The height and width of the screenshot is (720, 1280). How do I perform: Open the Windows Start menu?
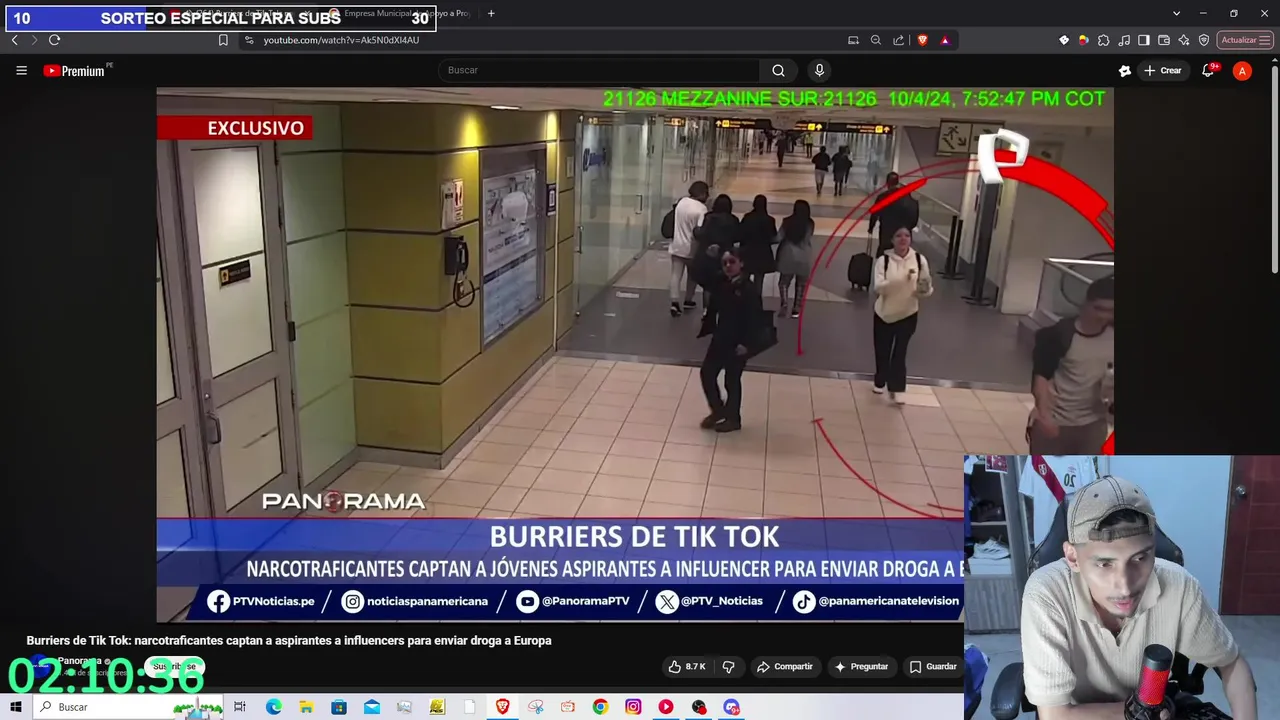click(x=15, y=707)
